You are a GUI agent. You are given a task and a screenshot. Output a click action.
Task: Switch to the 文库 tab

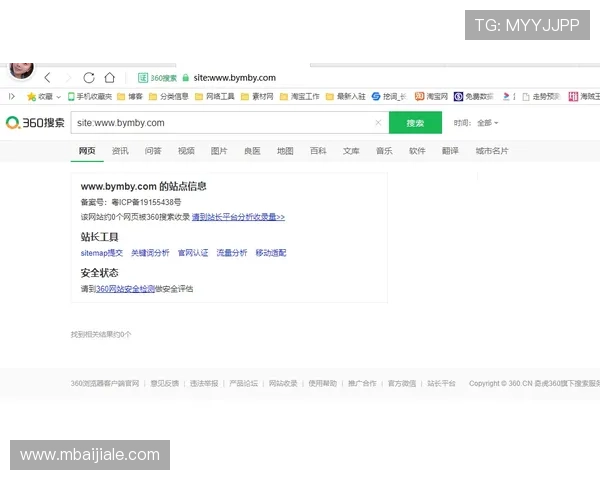[x=351, y=151]
